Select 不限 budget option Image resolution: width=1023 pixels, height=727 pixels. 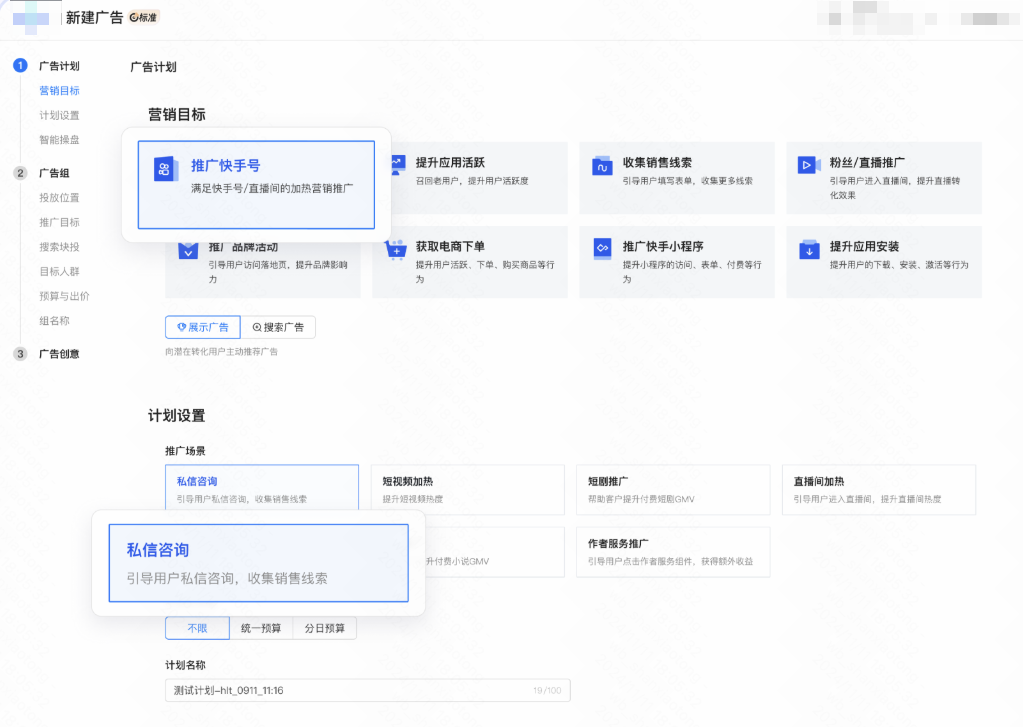[x=197, y=628]
